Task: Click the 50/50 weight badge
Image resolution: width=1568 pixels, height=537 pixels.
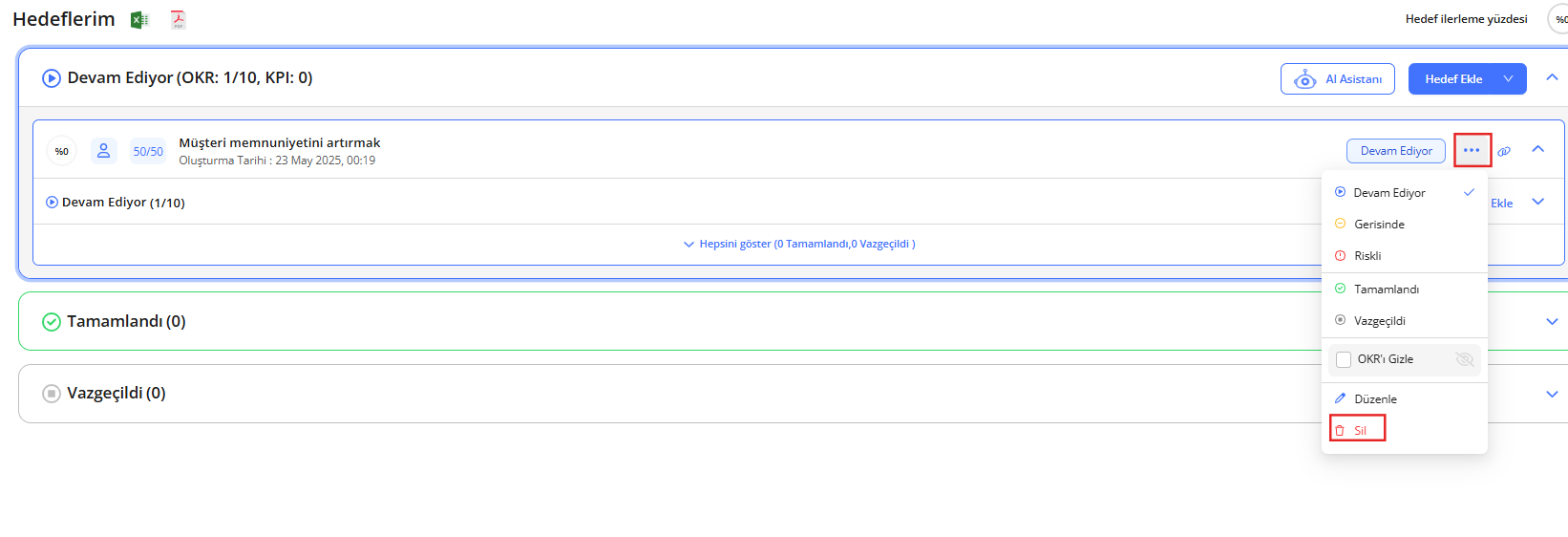Action: click(148, 151)
